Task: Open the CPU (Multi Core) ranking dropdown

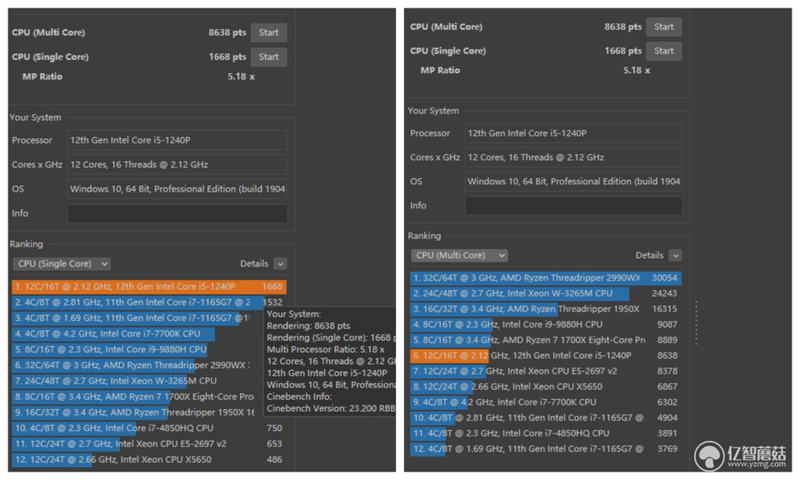Action: pos(459,255)
